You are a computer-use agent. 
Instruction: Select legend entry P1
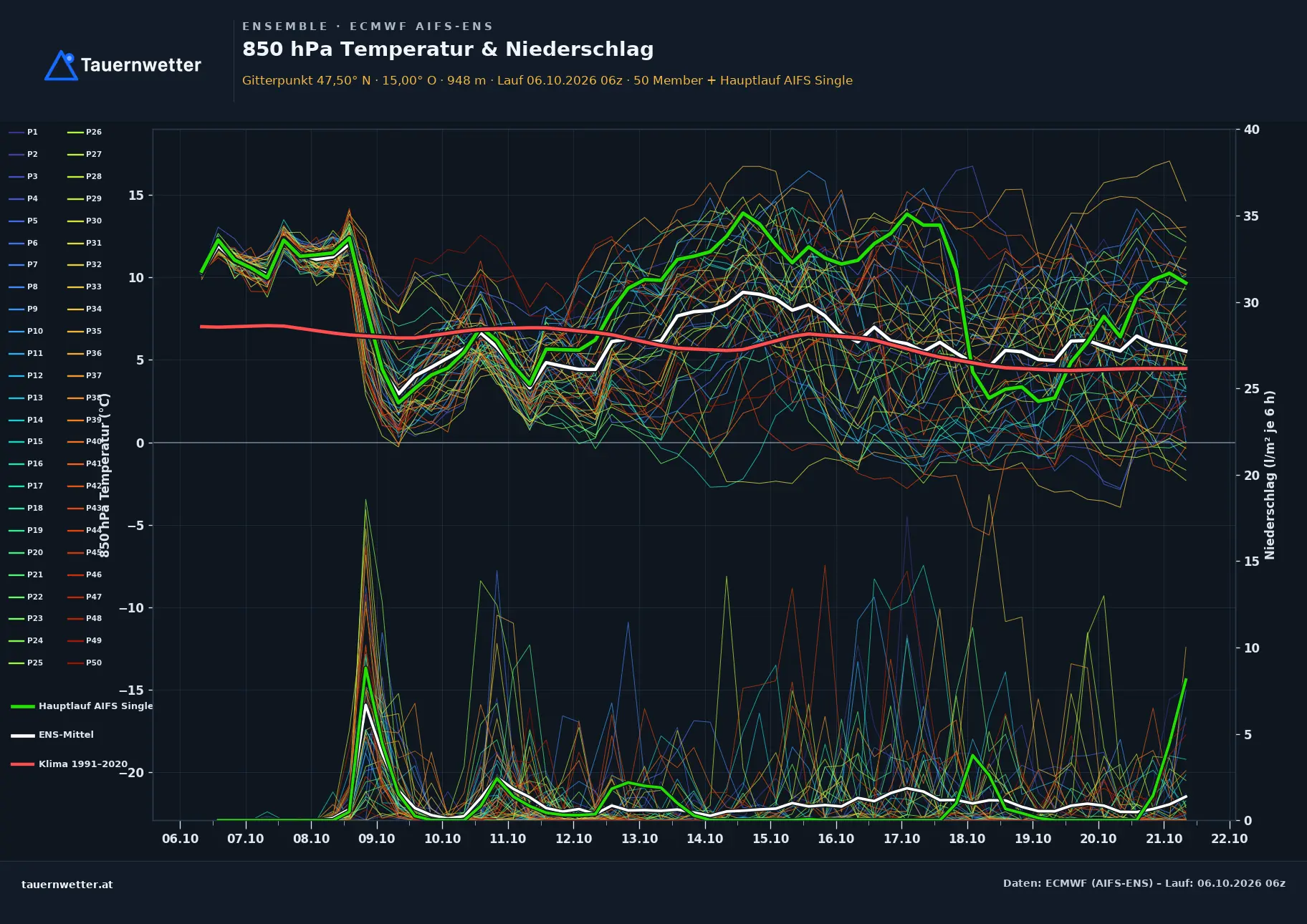coord(24,132)
